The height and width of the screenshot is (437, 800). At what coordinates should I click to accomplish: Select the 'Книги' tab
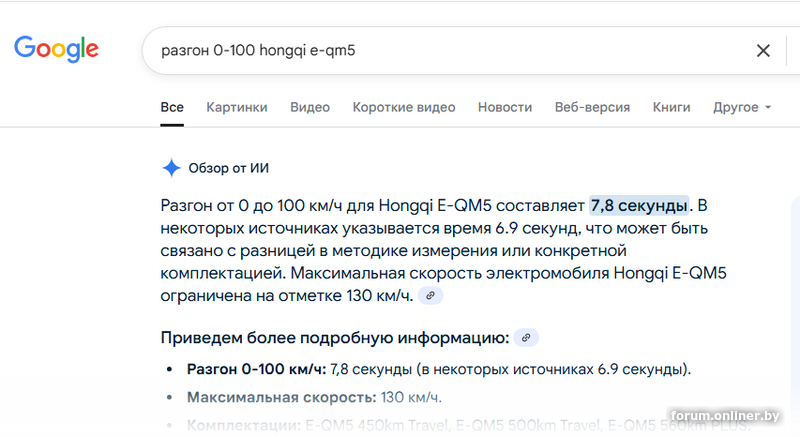(671, 107)
